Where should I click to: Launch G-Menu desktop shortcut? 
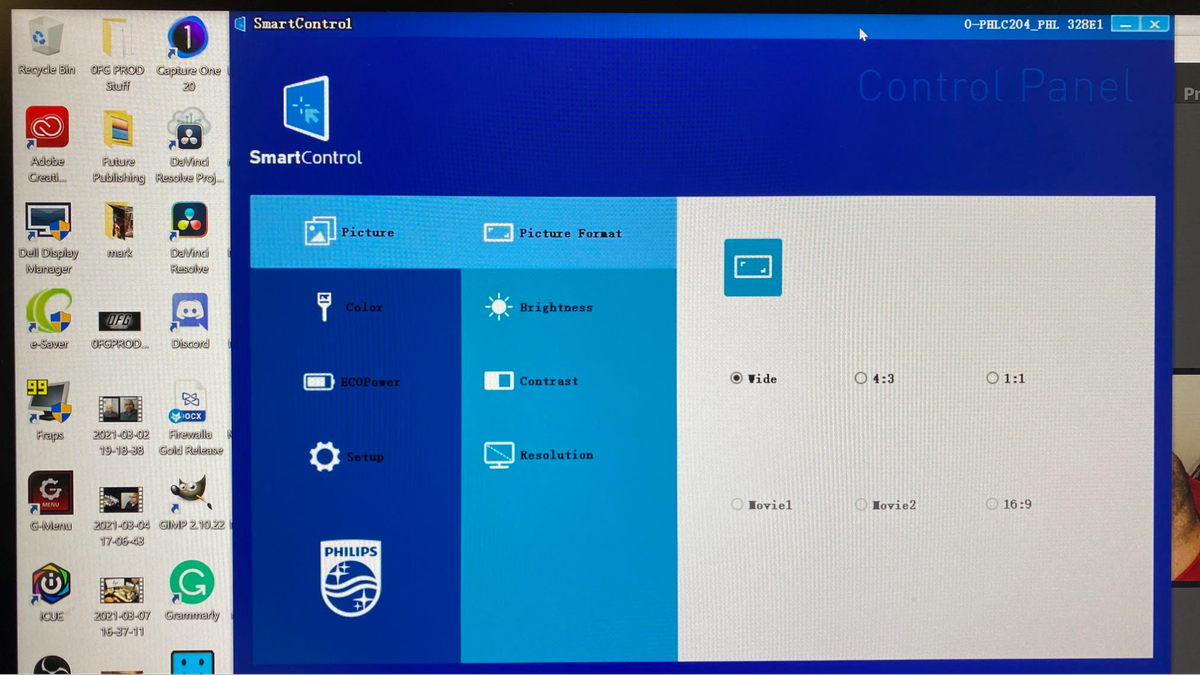[x=50, y=502]
